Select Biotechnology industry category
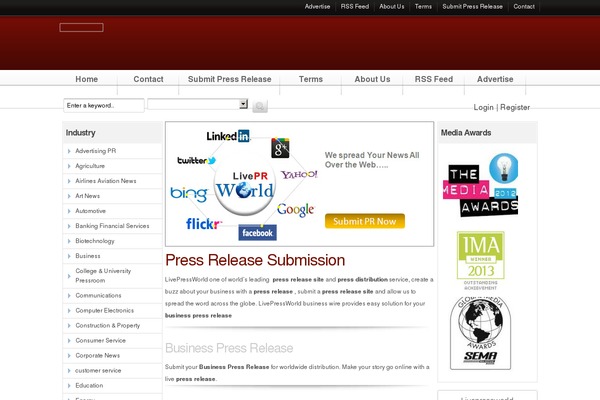 click(95, 241)
